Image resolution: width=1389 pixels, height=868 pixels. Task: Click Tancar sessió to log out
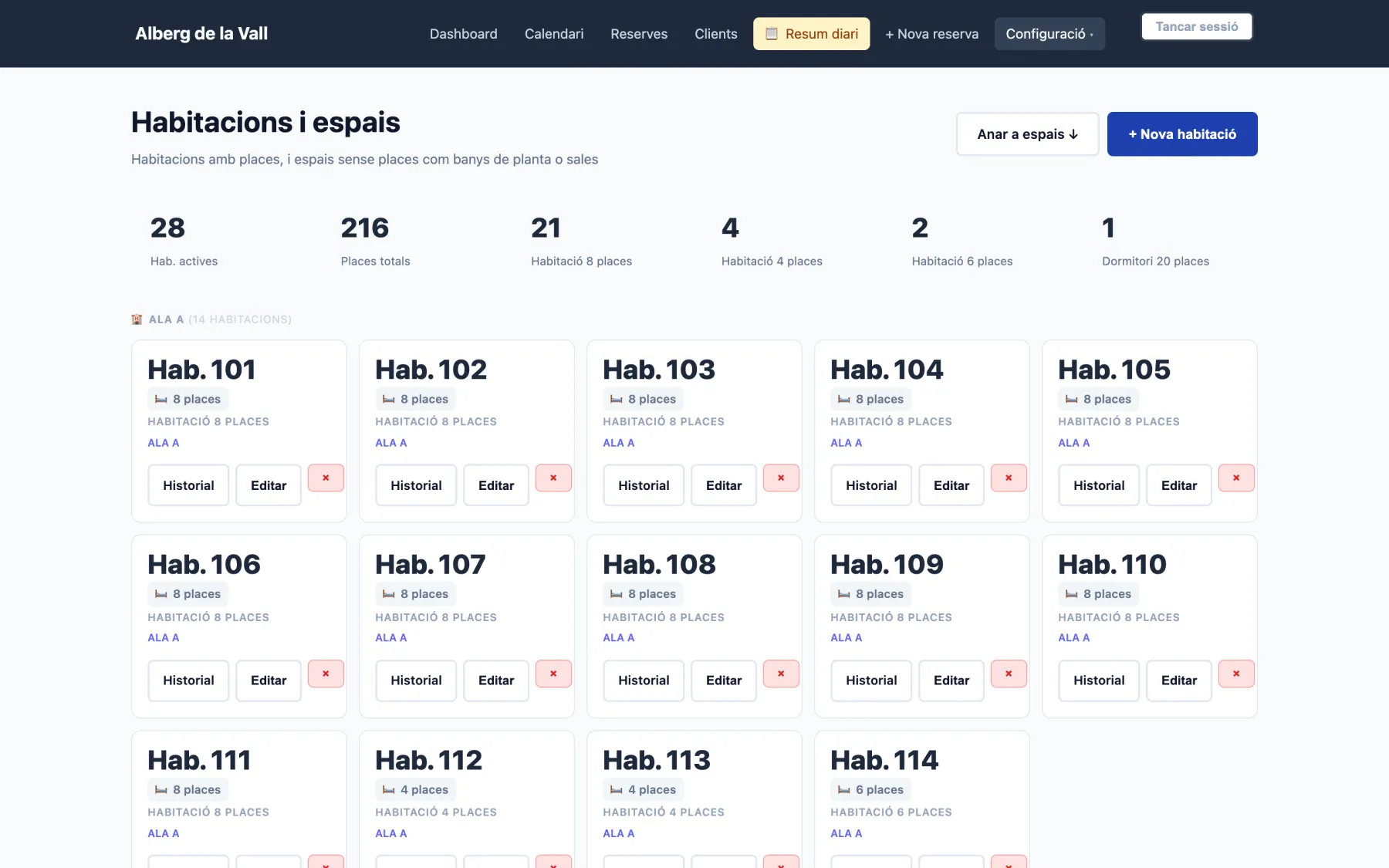click(x=1197, y=26)
